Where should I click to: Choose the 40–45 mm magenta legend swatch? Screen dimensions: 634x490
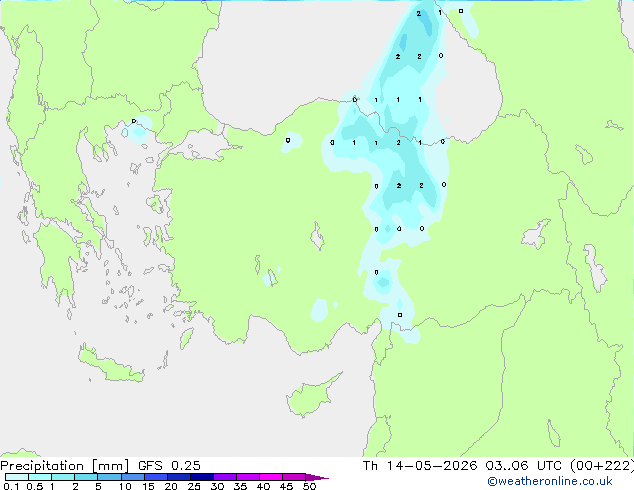tap(271, 477)
